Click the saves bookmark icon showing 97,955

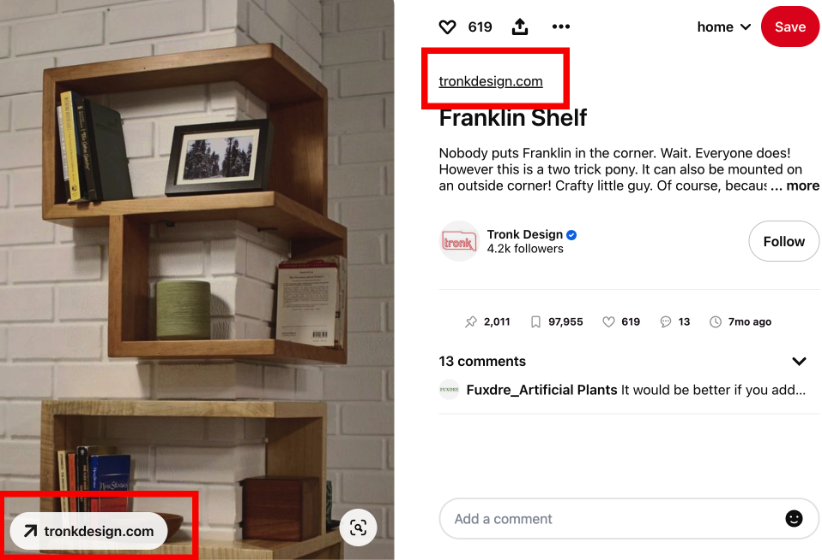[535, 322]
